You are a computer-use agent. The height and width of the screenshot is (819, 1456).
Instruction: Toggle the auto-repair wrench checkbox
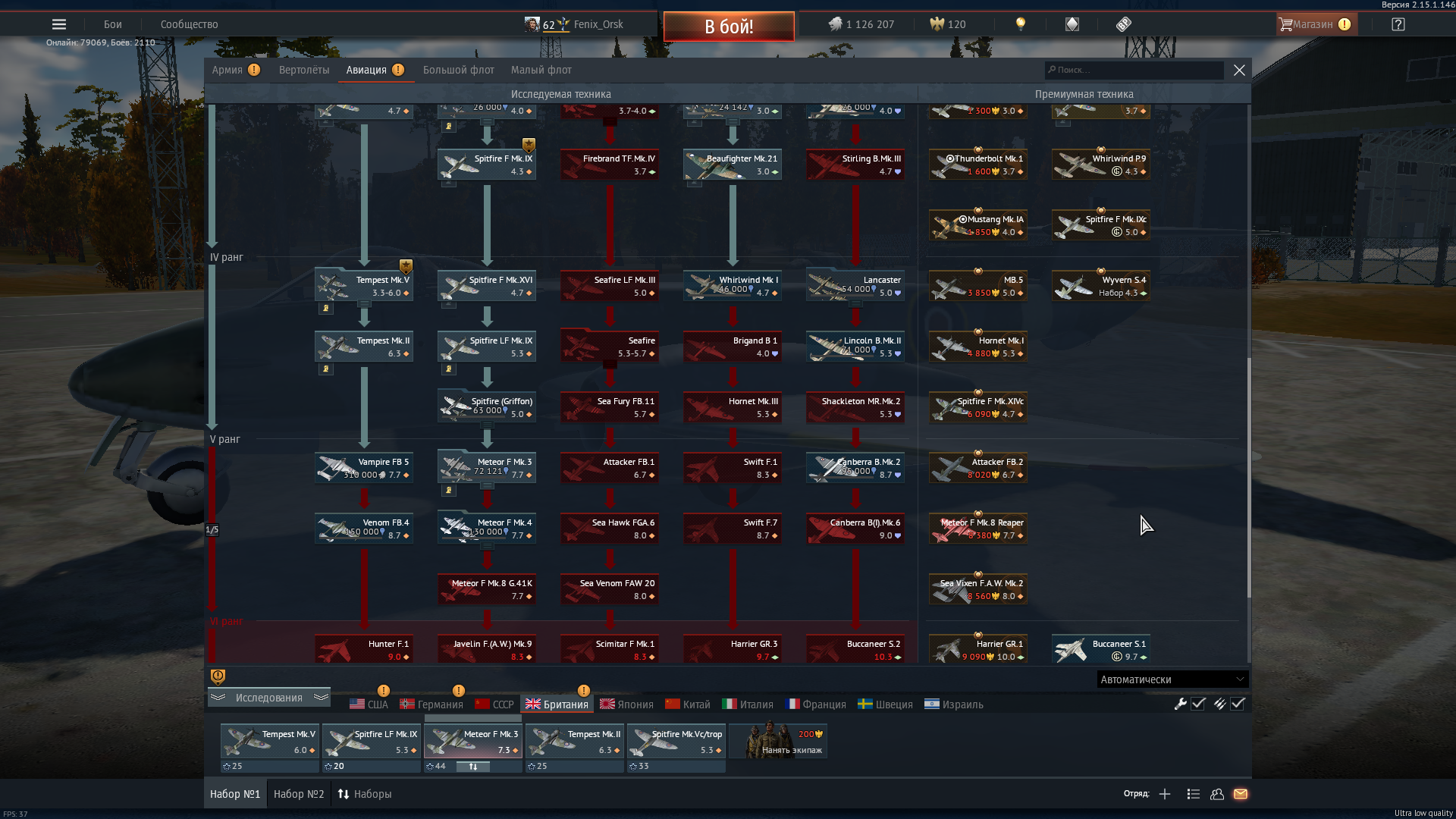coord(1199,704)
